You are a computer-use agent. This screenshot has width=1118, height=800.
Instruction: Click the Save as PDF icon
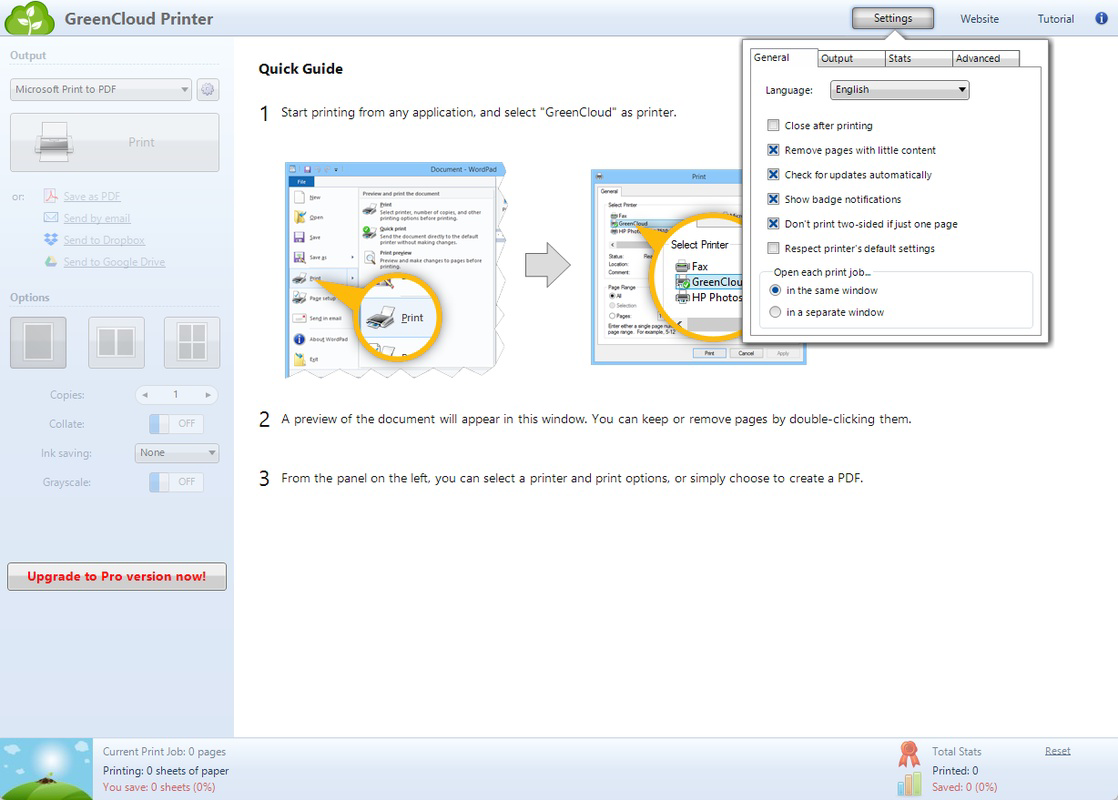click(x=51, y=196)
